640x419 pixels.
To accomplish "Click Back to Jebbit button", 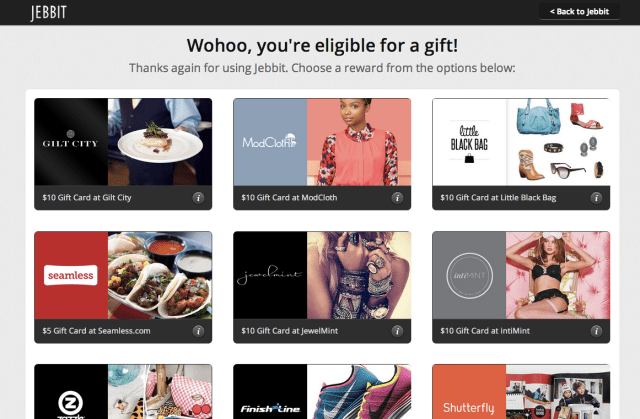I will 579,11.
